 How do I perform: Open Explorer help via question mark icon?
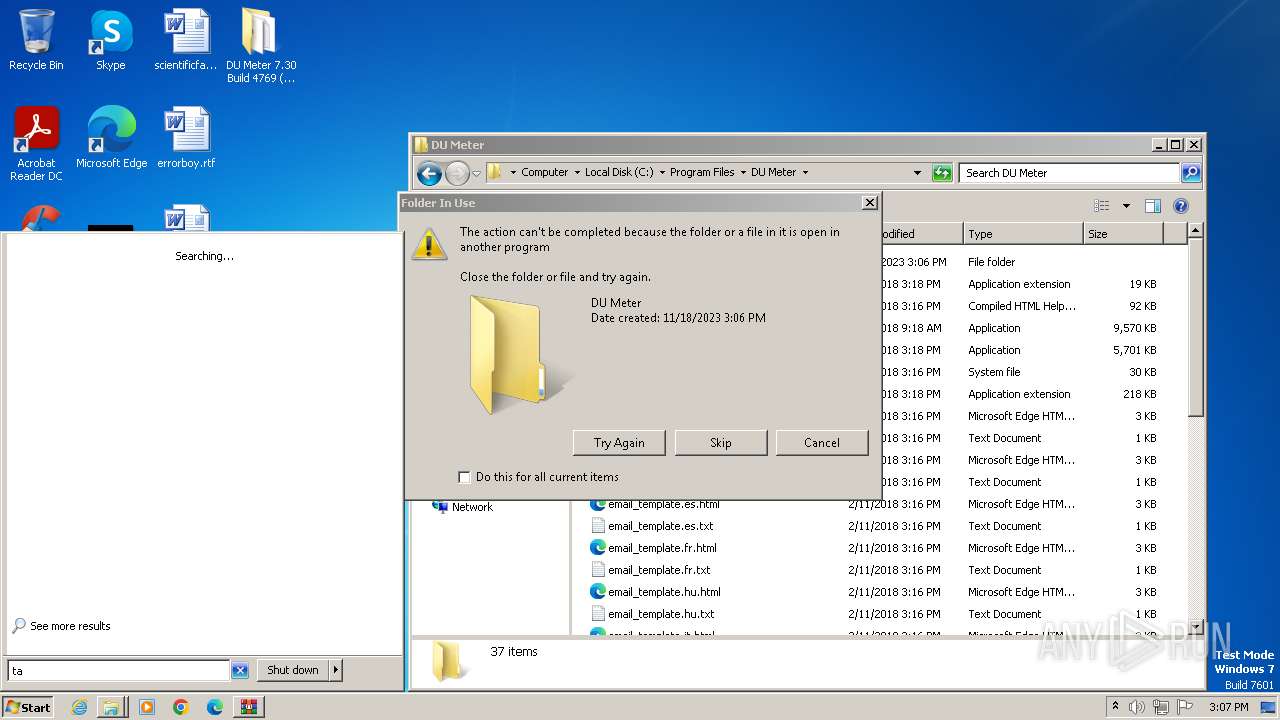click(x=1180, y=206)
